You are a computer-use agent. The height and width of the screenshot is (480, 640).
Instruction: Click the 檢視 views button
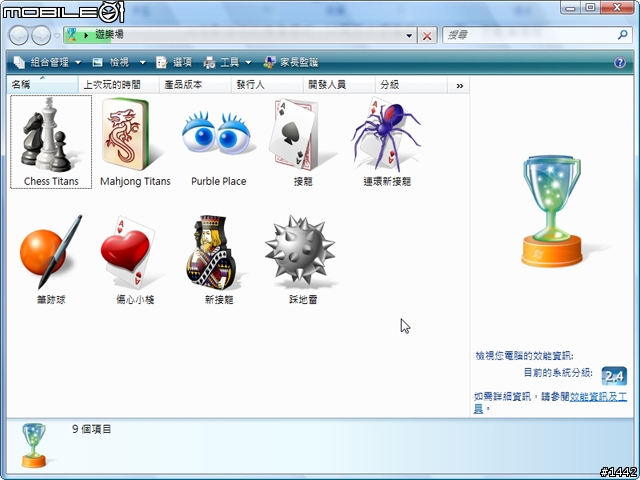(111, 62)
